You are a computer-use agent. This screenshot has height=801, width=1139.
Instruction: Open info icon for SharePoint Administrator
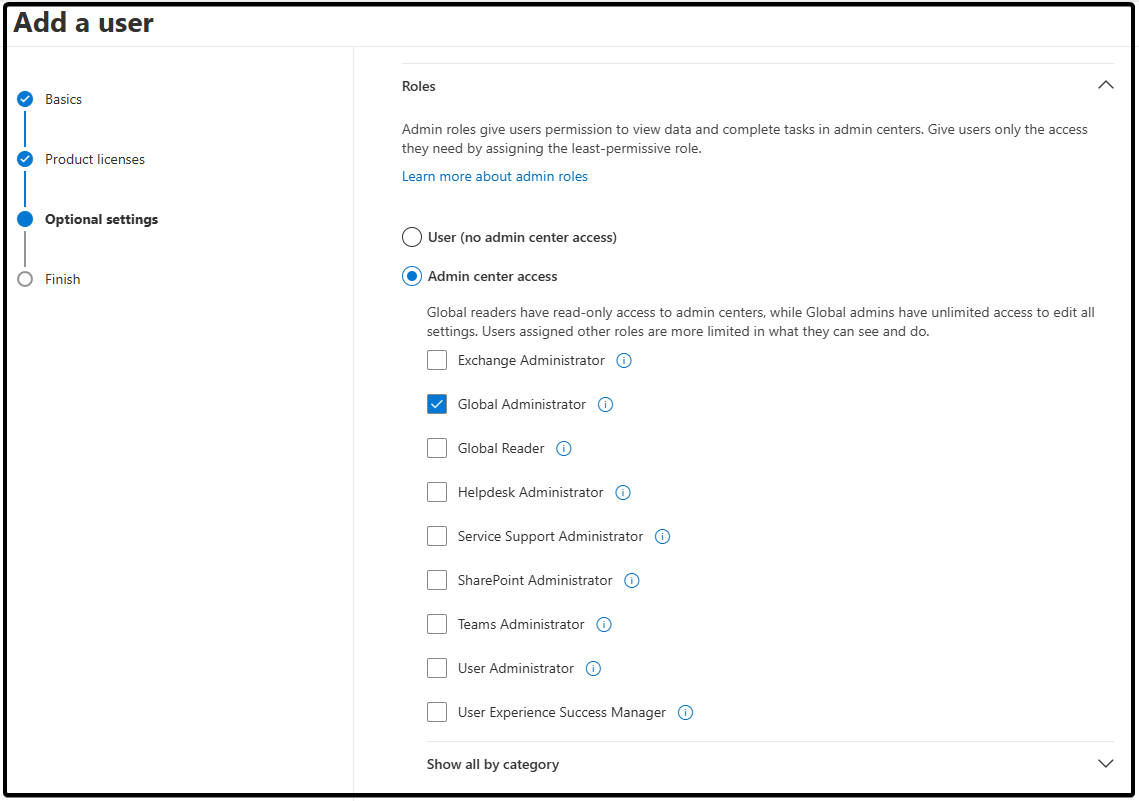(632, 580)
